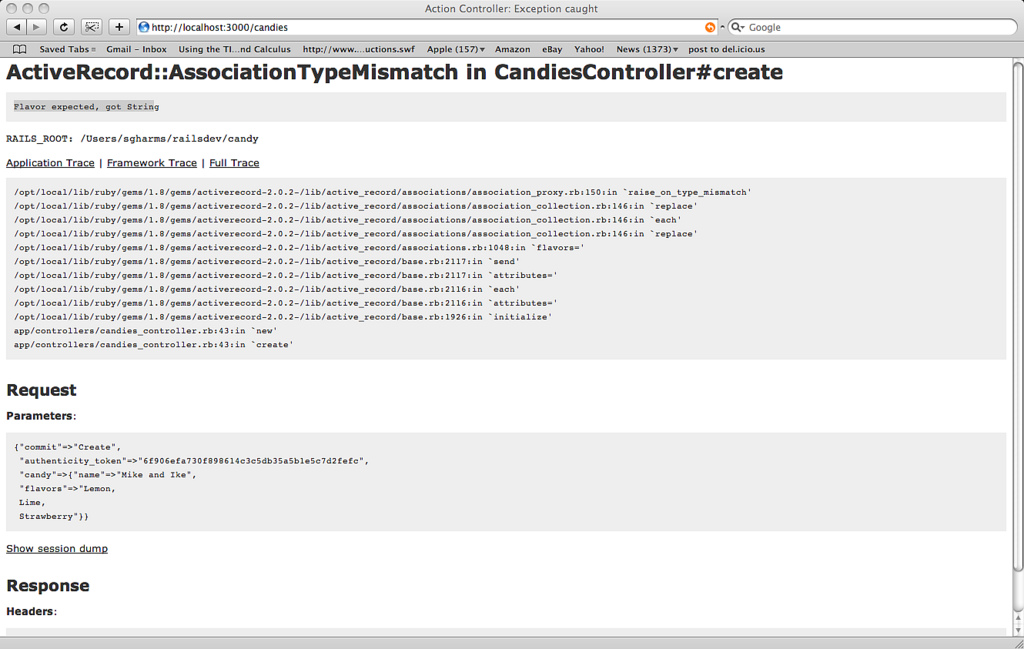This screenshot has width=1024, height=649.
Task: Show the Application Trace
Action: (50, 163)
